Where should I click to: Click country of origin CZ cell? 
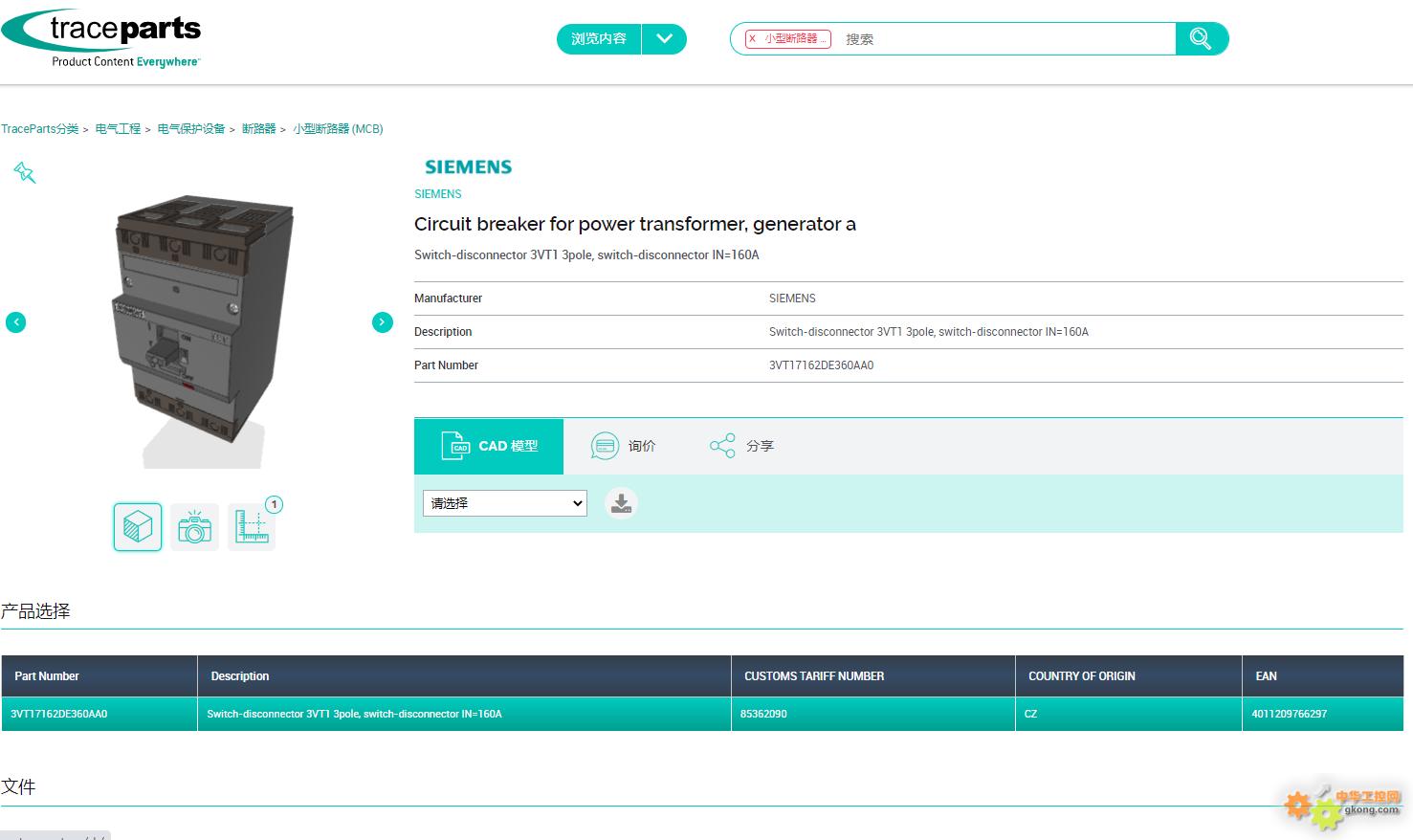point(1129,714)
